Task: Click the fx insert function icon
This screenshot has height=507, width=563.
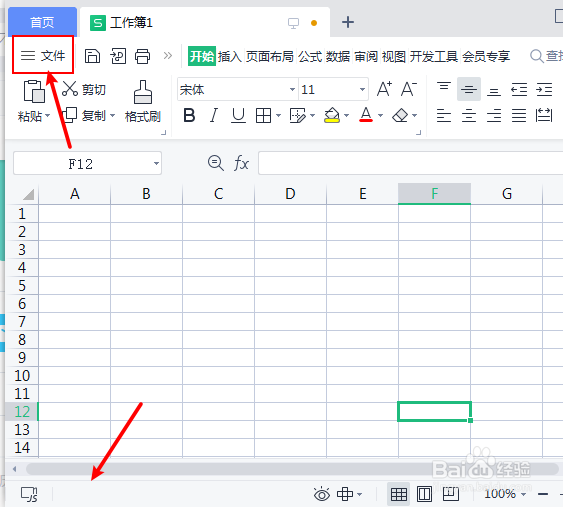Action: pos(241,163)
